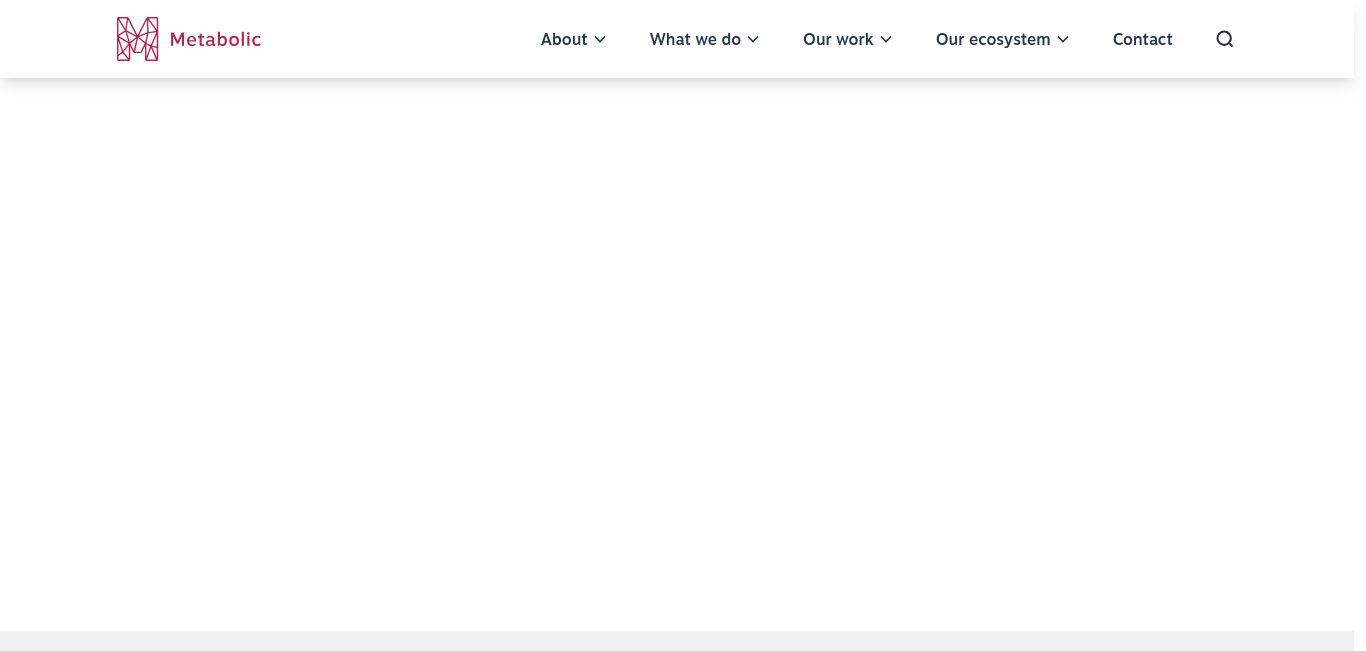Click the Metabolic geometric M logo icon
The image size is (1366, 651).
[137, 39]
